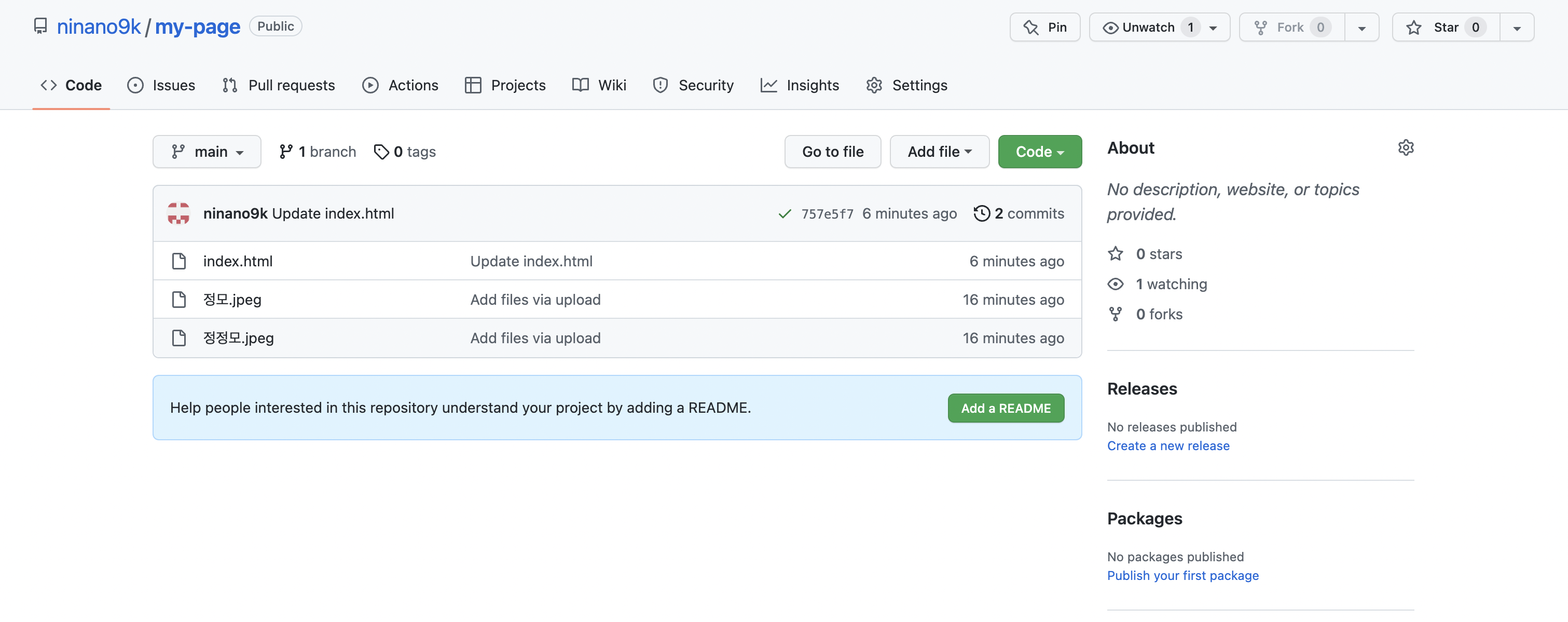This screenshot has width=1568, height=622.
Task: Click 정모.jpeg row's Add files via upload
Action: pos(535,299)
